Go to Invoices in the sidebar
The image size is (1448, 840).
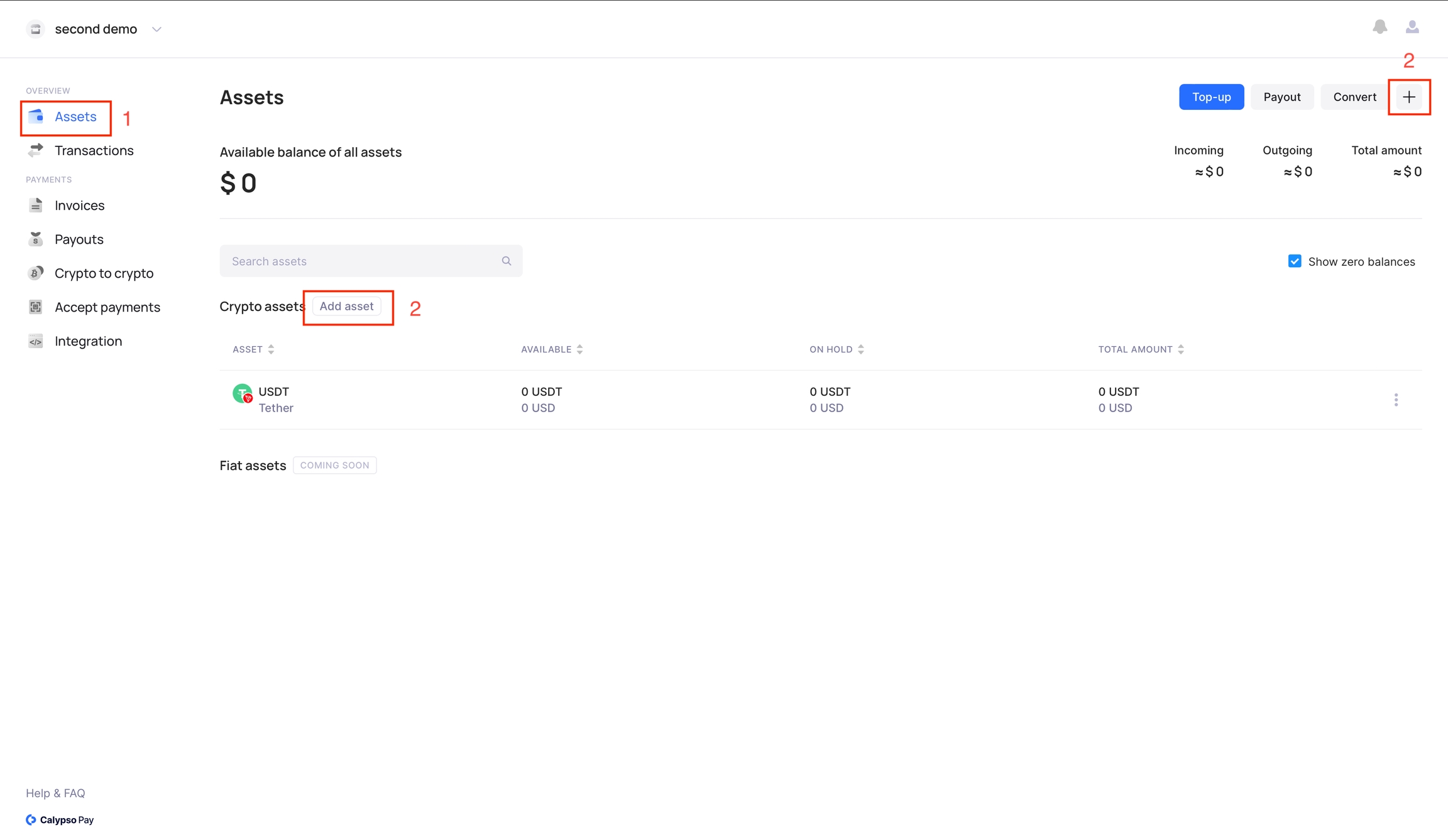(79, 205)
